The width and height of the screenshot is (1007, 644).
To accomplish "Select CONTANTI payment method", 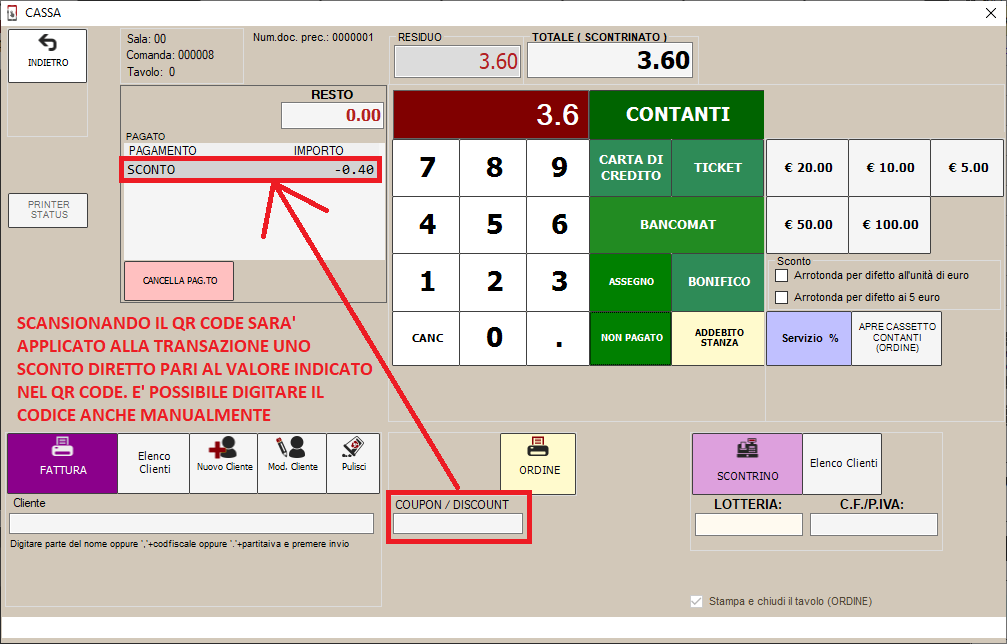I will pyautogui.click(x=676, y=115).
